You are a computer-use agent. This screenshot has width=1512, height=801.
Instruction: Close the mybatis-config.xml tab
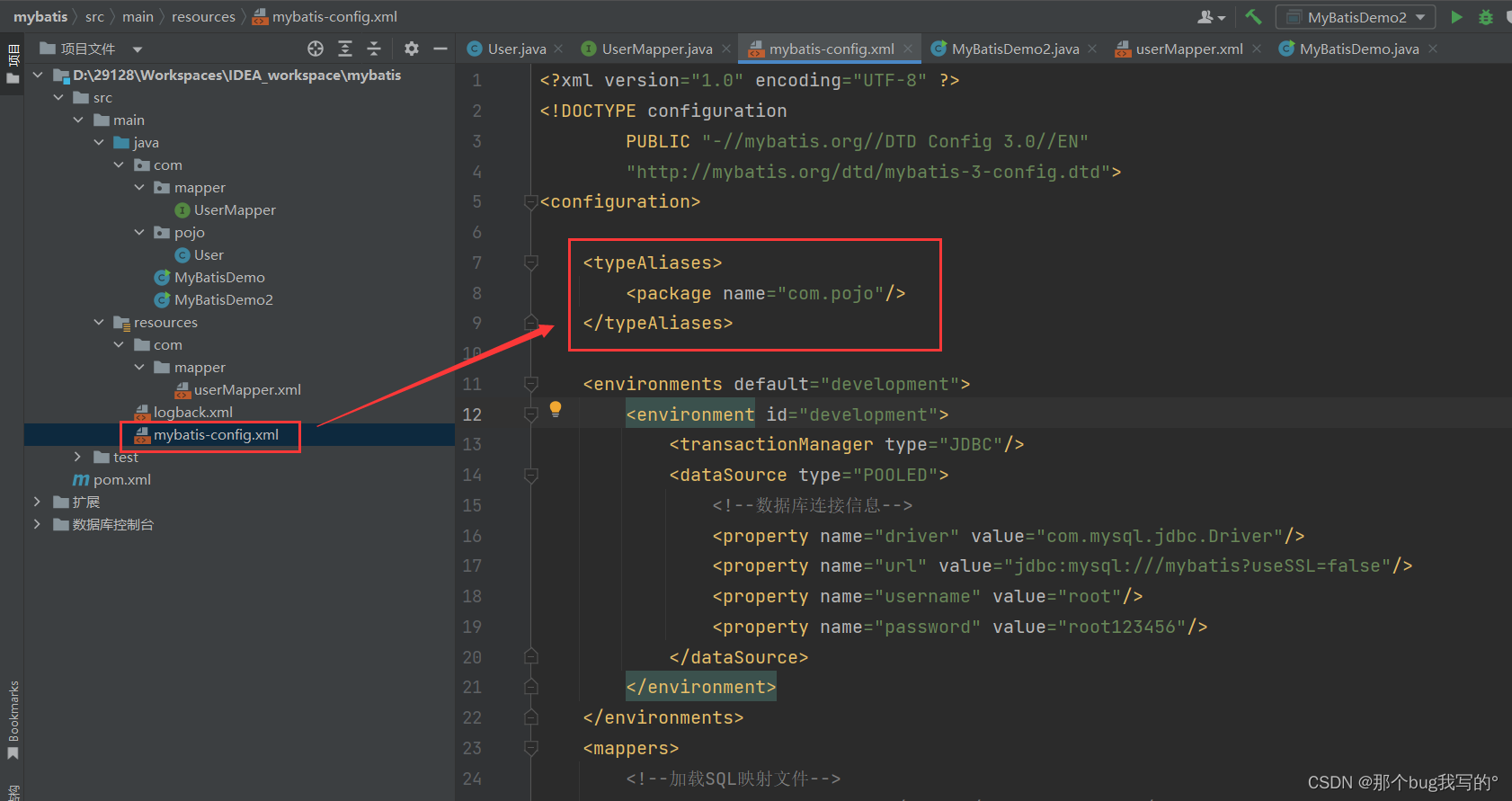908,49
